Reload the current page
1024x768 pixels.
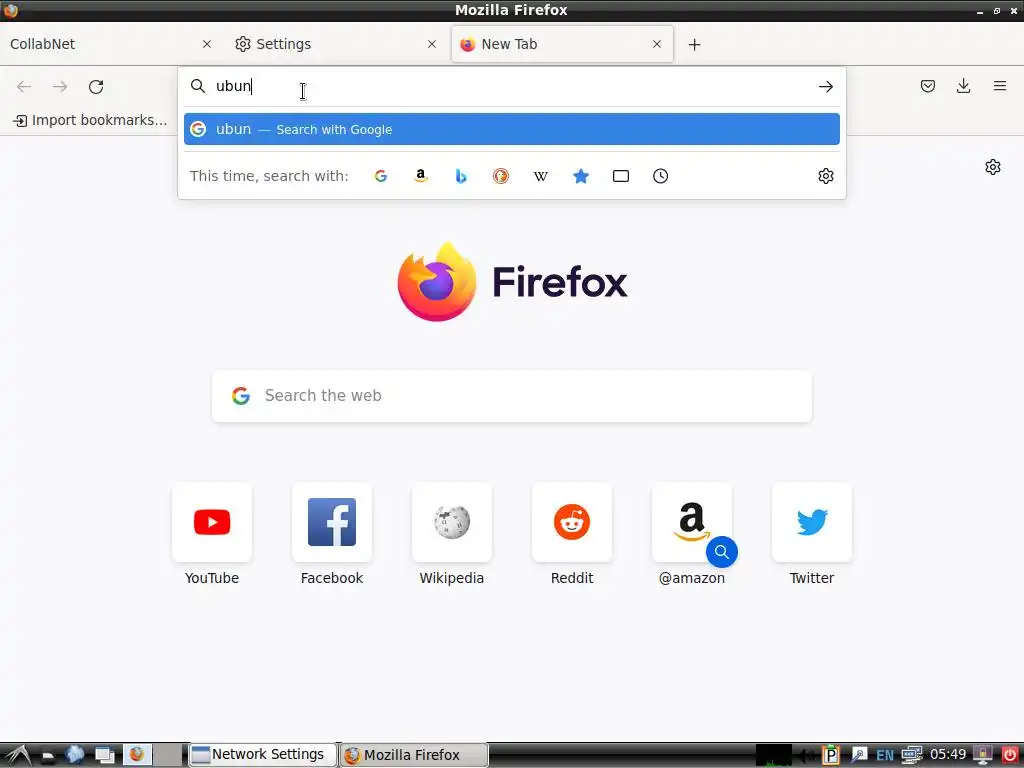pos(96,87)
